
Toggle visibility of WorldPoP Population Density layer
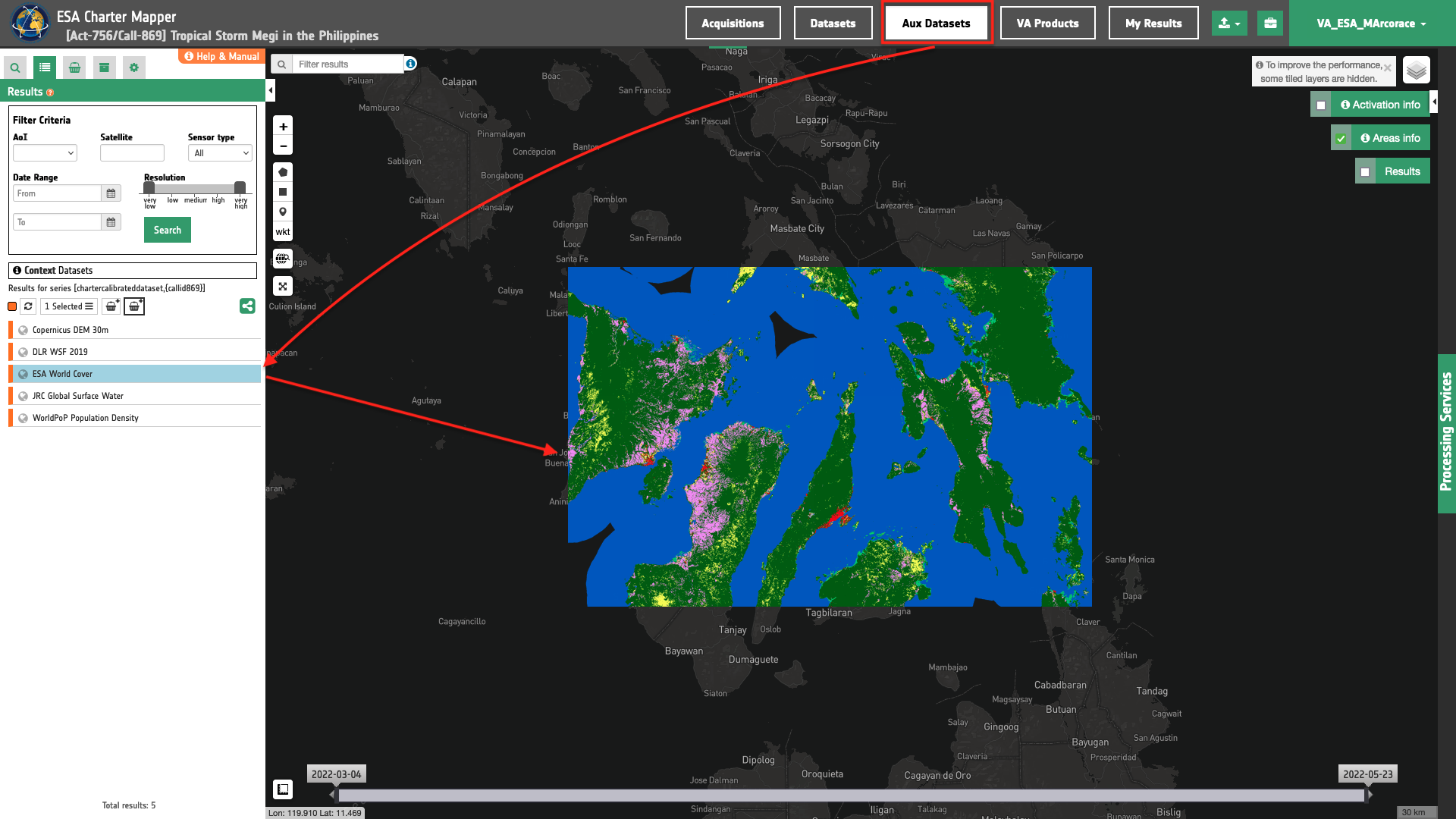coord(23,418)
